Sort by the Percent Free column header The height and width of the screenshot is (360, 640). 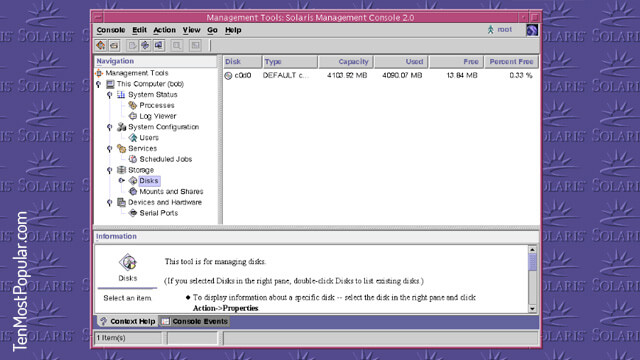[x=511, y=62]
